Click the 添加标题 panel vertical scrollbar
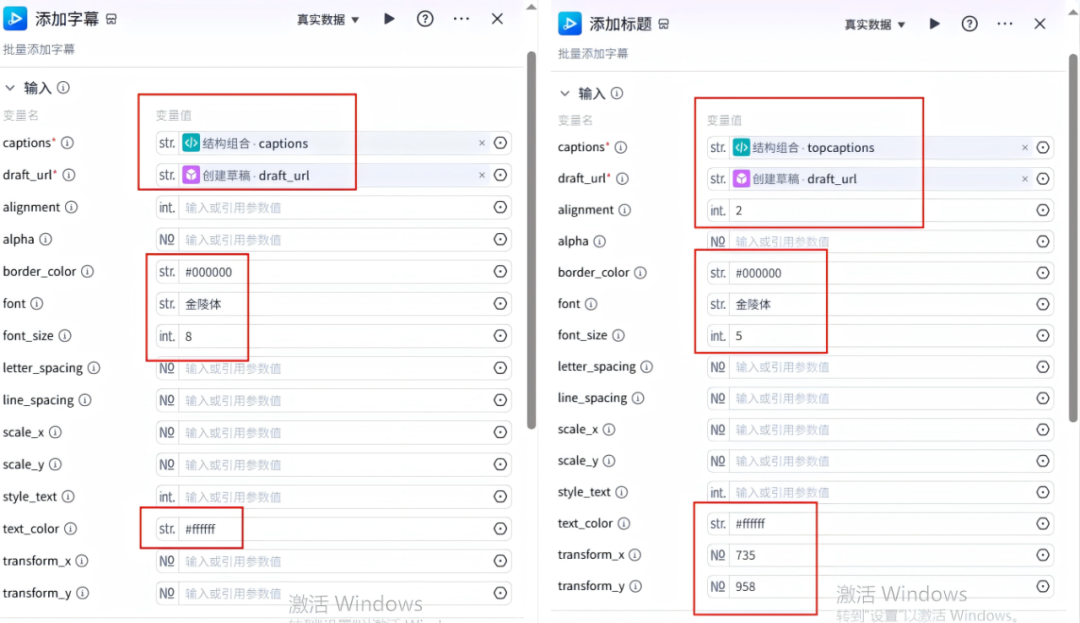The height and width of the screenshot is (623, 1080). (1074, 237)
